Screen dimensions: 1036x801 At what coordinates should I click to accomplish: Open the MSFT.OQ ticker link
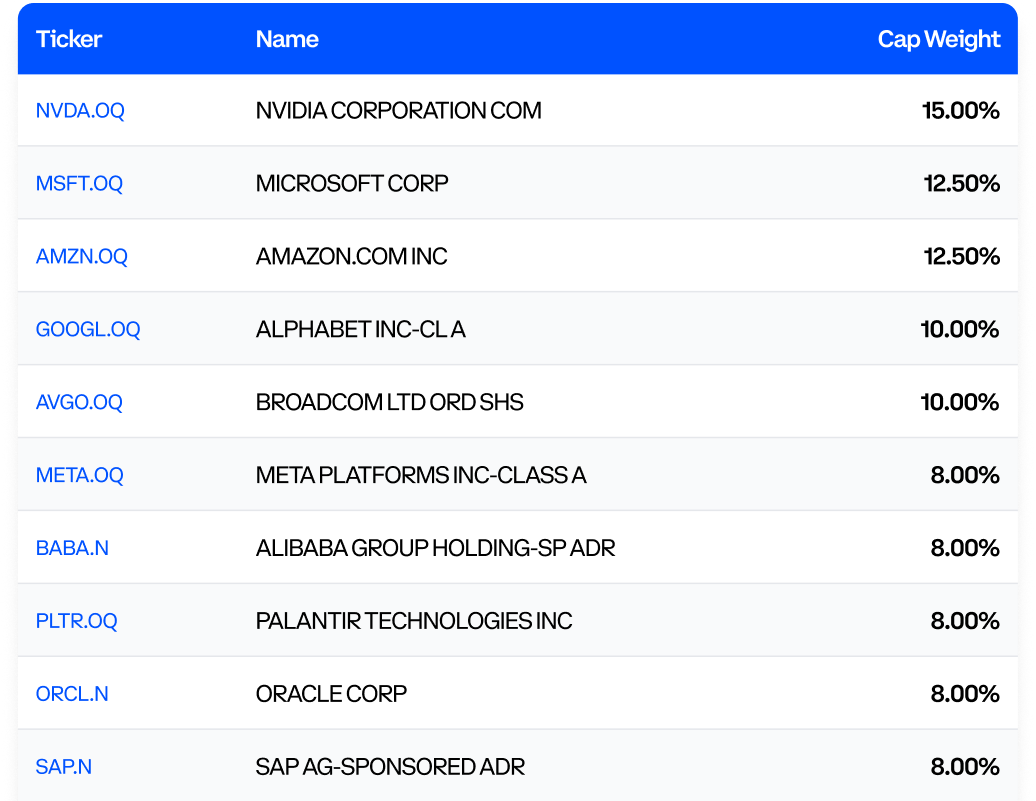pos(79,183)
